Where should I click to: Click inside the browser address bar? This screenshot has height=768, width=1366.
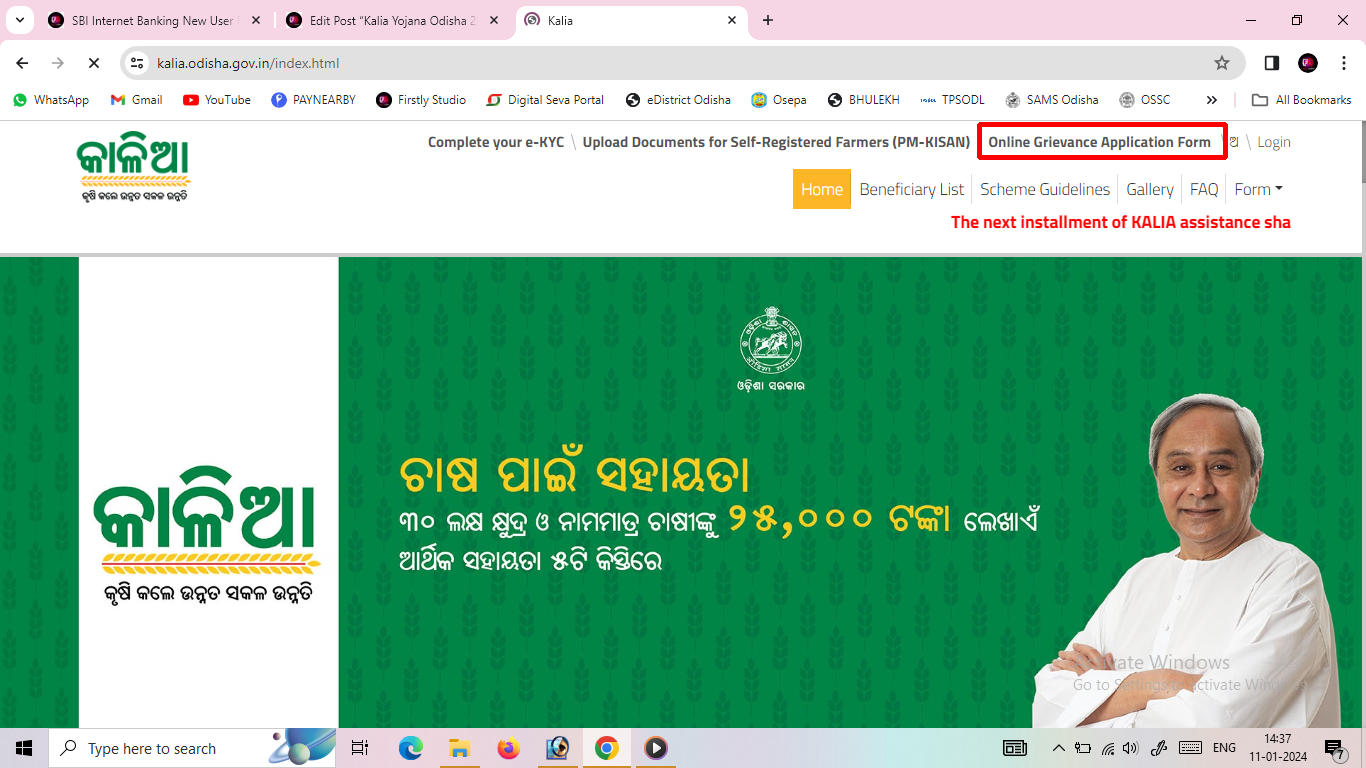pyautogui.click(x=400, y=62)
